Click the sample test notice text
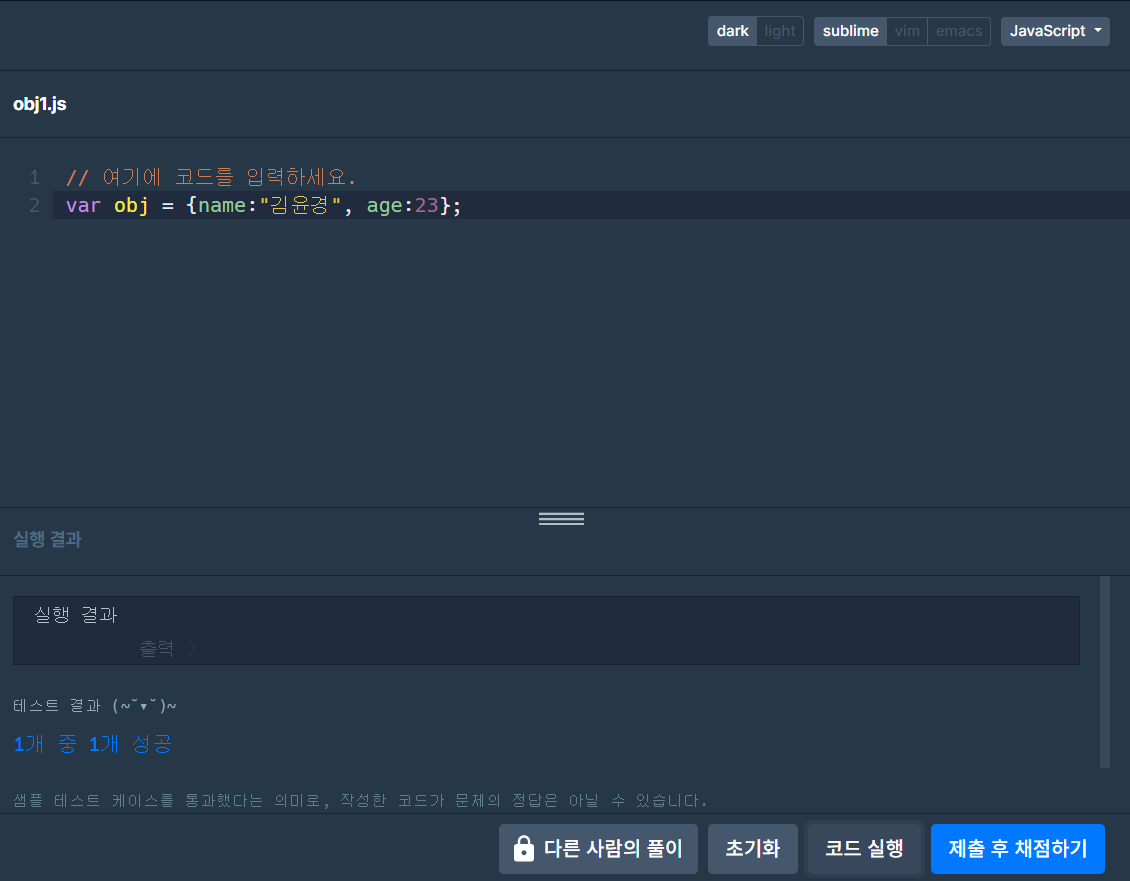1130x881 pixels. pos(360,800)
